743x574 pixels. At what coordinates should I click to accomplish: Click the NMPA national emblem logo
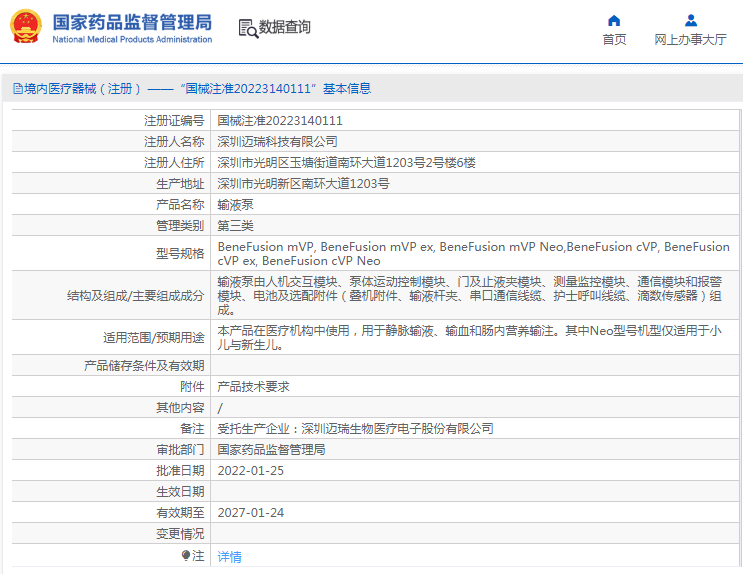(x=26, y=27)
